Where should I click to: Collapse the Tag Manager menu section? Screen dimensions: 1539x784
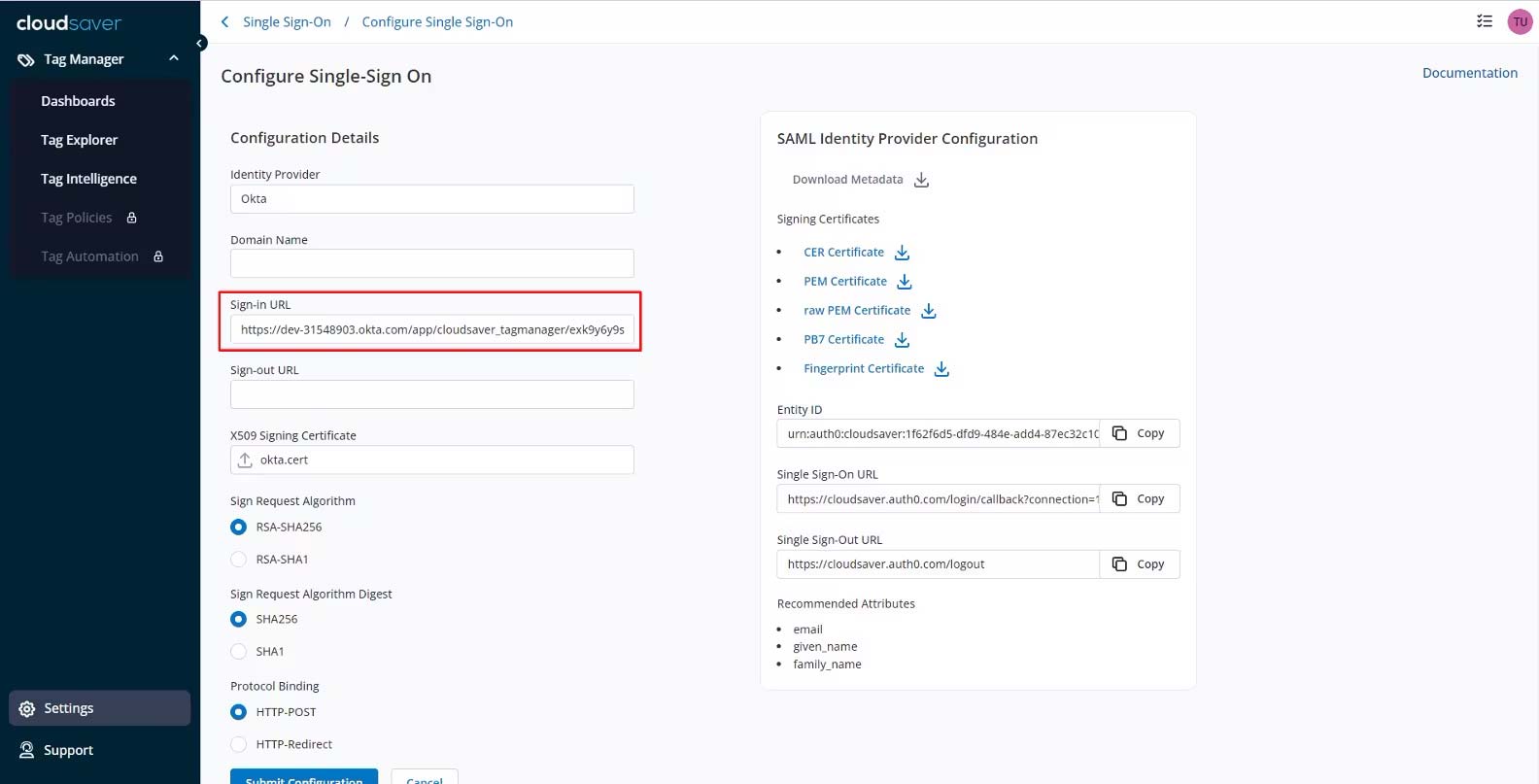[x=174, y=59]
